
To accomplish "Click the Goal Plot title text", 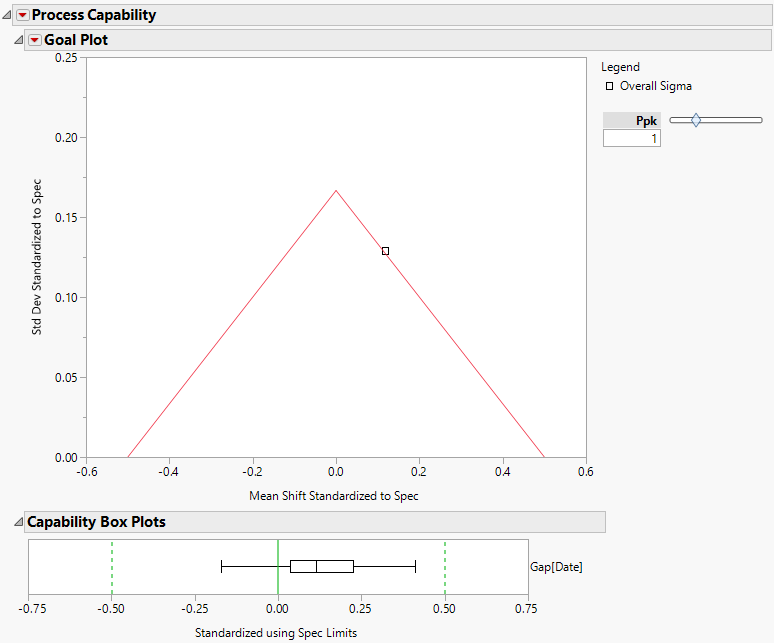I will 76,40.
